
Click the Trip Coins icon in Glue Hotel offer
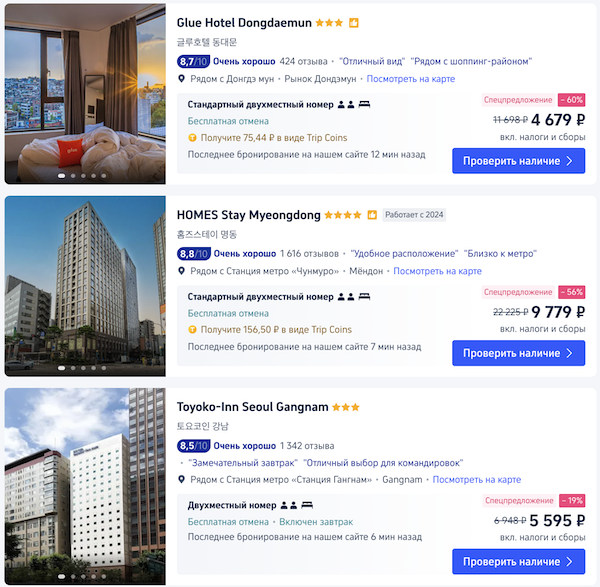[192, 138]
